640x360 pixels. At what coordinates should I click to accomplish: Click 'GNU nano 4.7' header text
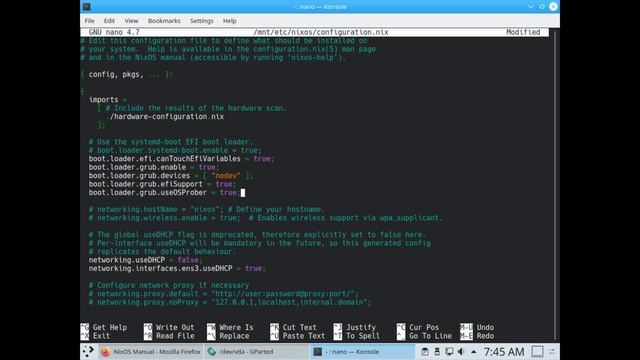click(x=114, y=32)
